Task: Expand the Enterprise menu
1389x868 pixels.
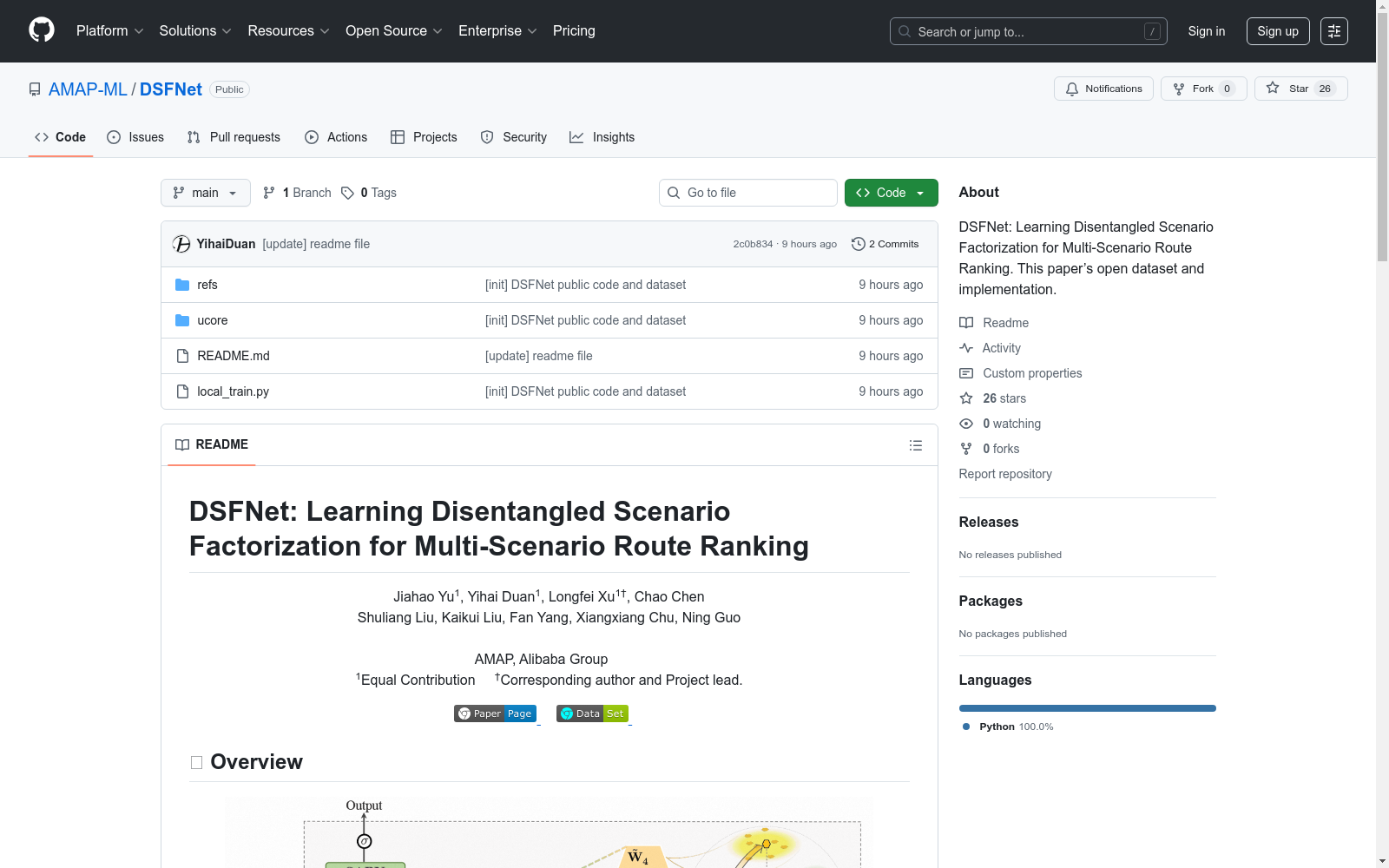Action: (498, 31)
